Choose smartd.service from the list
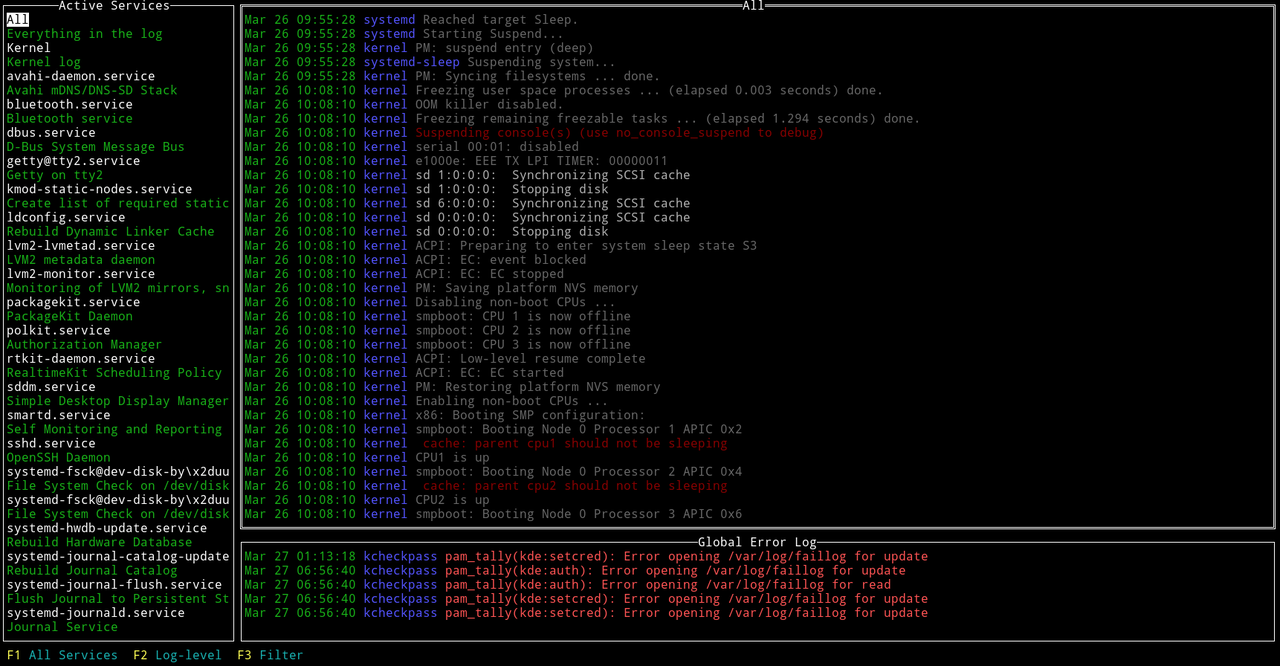The image size is (1280, 666). pyautogui.click(x=58, y=415)
